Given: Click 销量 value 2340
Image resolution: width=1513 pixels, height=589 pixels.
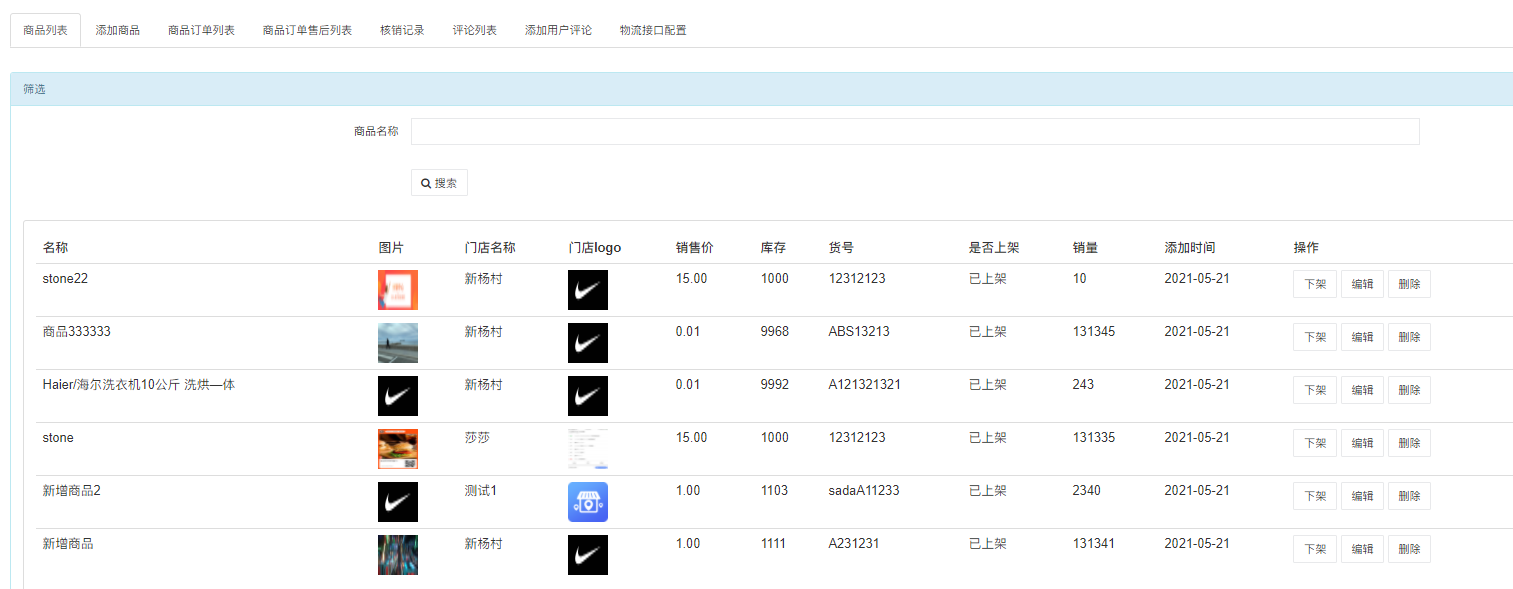Looking at the screenshot, I should tap(1087, 491).
